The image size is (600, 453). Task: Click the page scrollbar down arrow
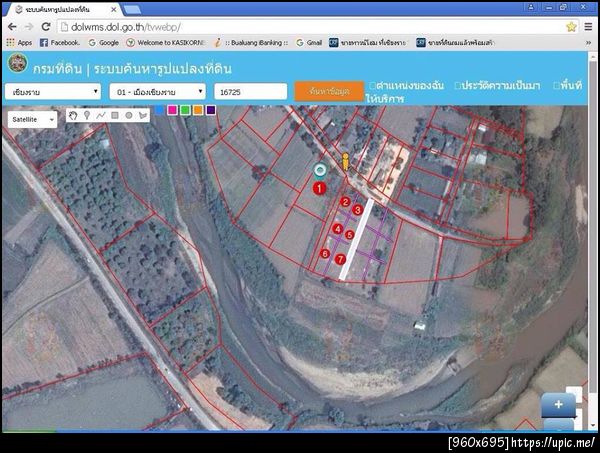(x=593, y=425)
